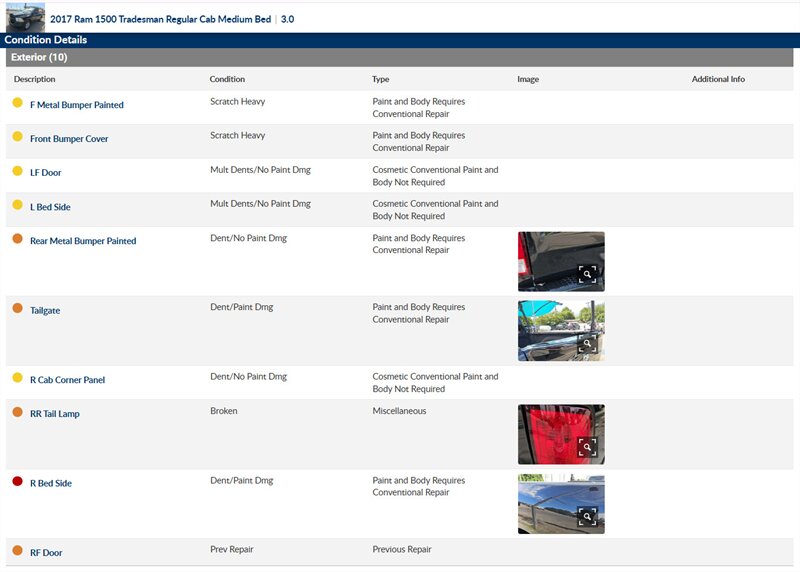Enlarge the RR Tail Lamp broken photo
Viewport: 800px width, 572px height.
tap(561, 434)
